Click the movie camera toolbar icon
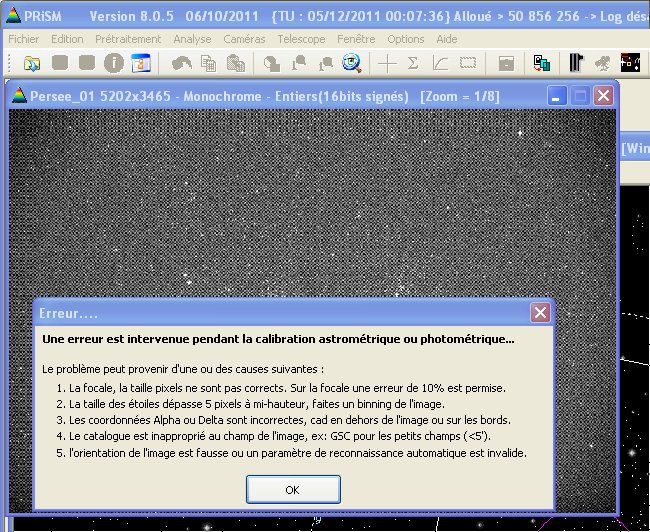 [x=603, y=63]
